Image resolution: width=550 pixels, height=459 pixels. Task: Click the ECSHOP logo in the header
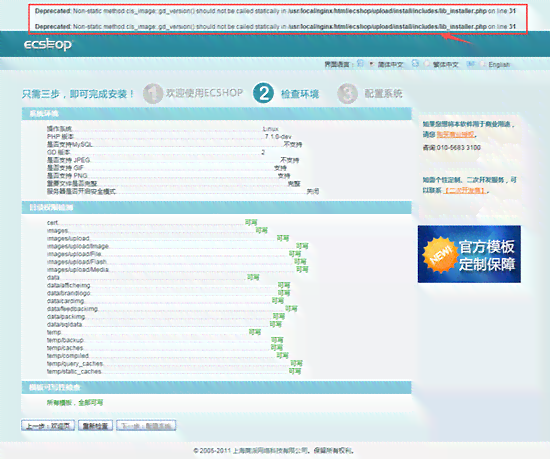48,45
